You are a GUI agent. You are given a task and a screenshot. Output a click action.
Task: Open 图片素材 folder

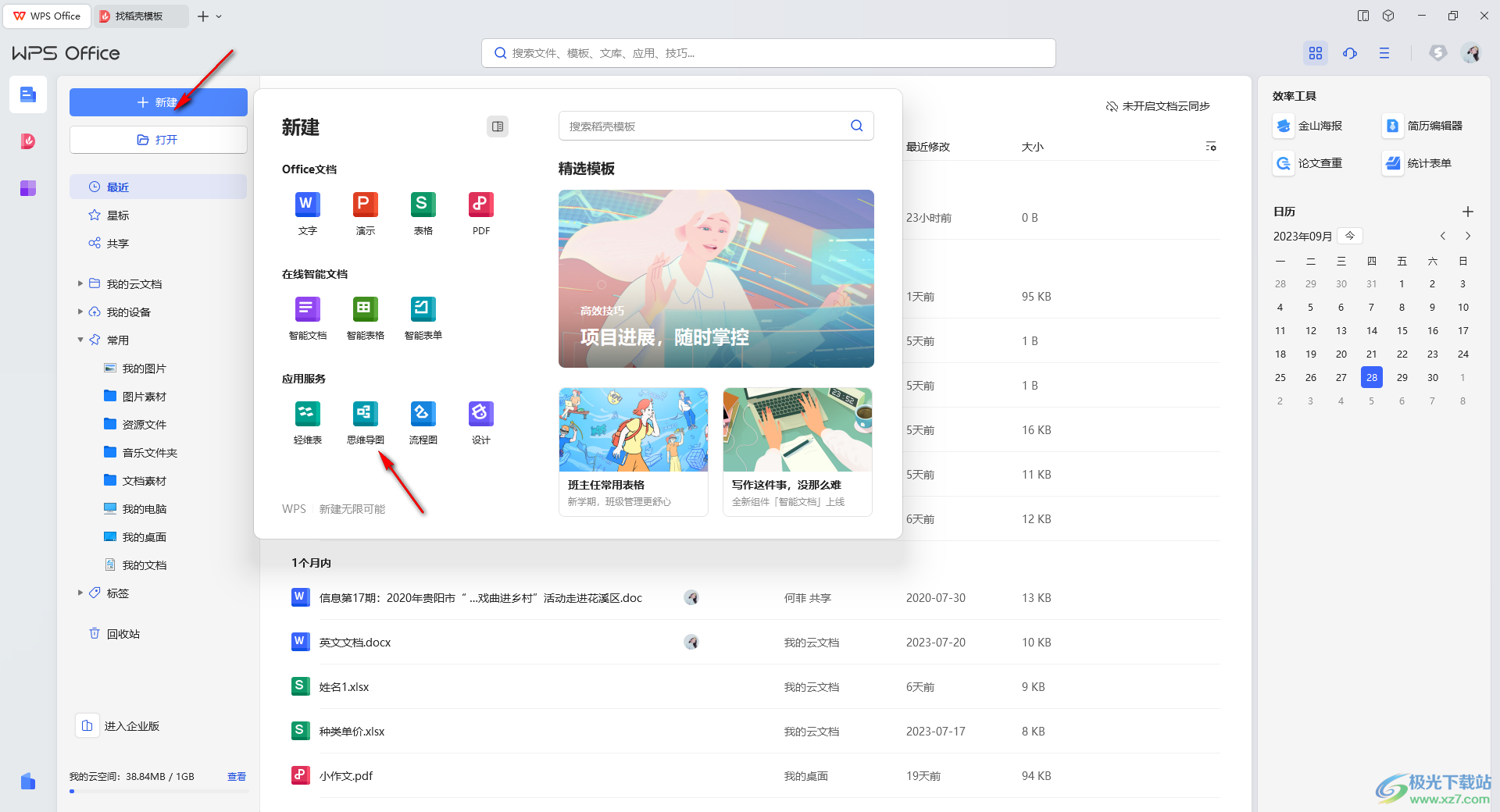click(x=136, y=396)
